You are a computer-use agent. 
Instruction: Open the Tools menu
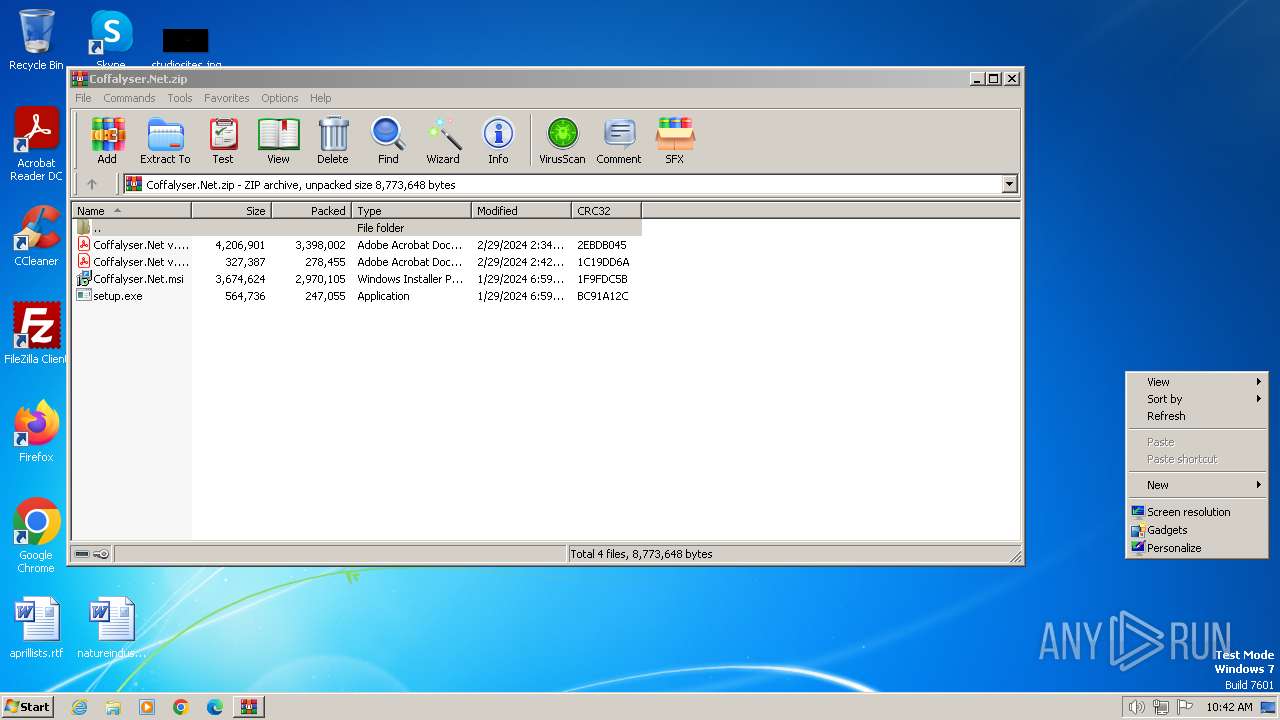click(x=180, y=98)
